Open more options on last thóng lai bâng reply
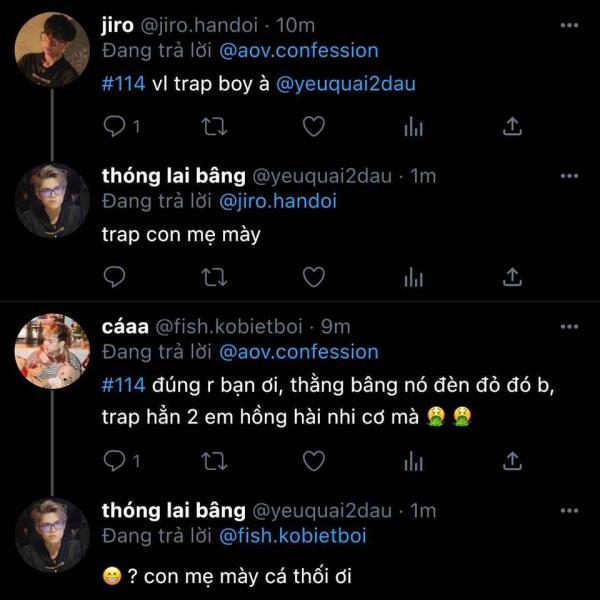The width and height of the screenshot is (600, 600). pyautogui.click(x=569, y=510)
